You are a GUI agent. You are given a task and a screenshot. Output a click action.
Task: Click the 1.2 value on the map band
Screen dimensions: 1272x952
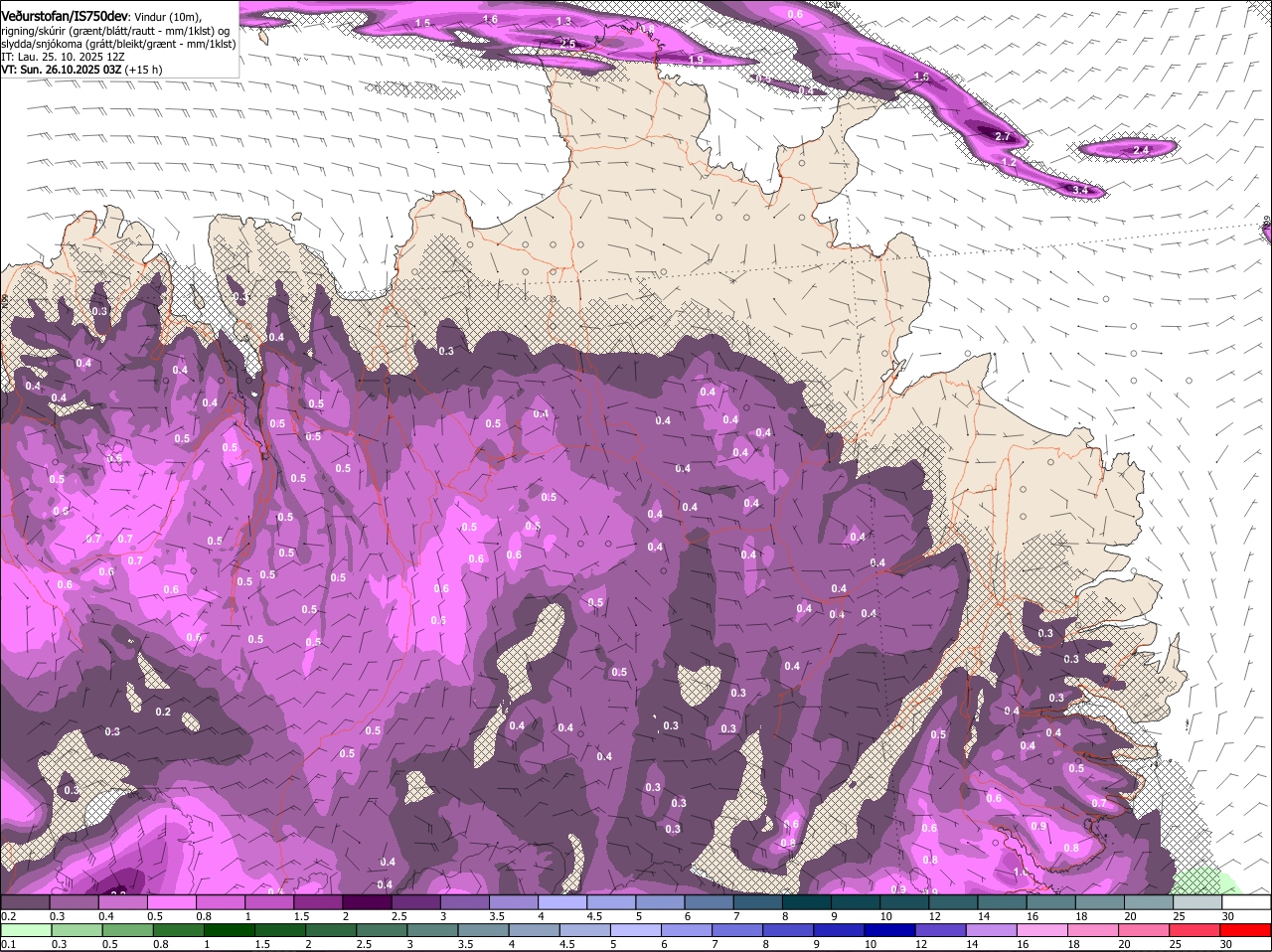(x=1009, y=161)
